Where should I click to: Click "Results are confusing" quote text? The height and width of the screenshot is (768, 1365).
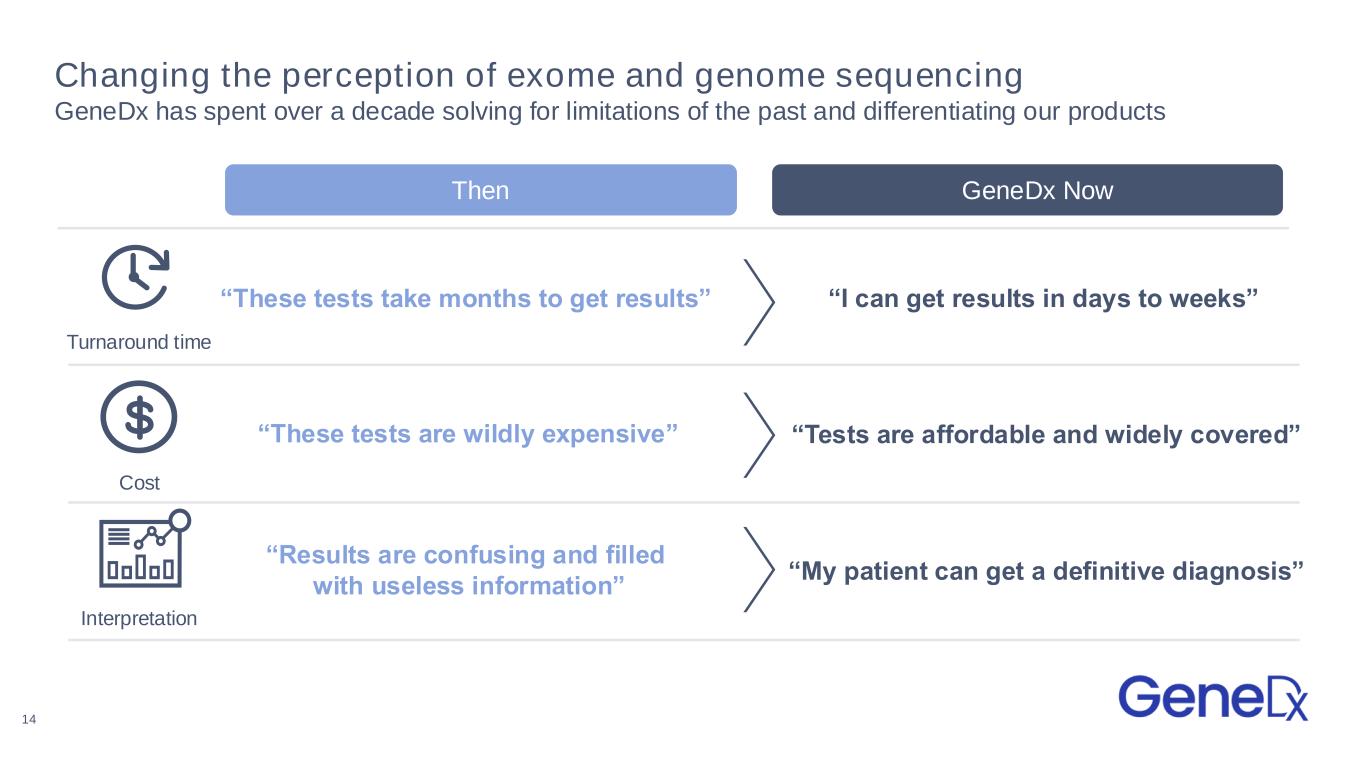[465, 570]
